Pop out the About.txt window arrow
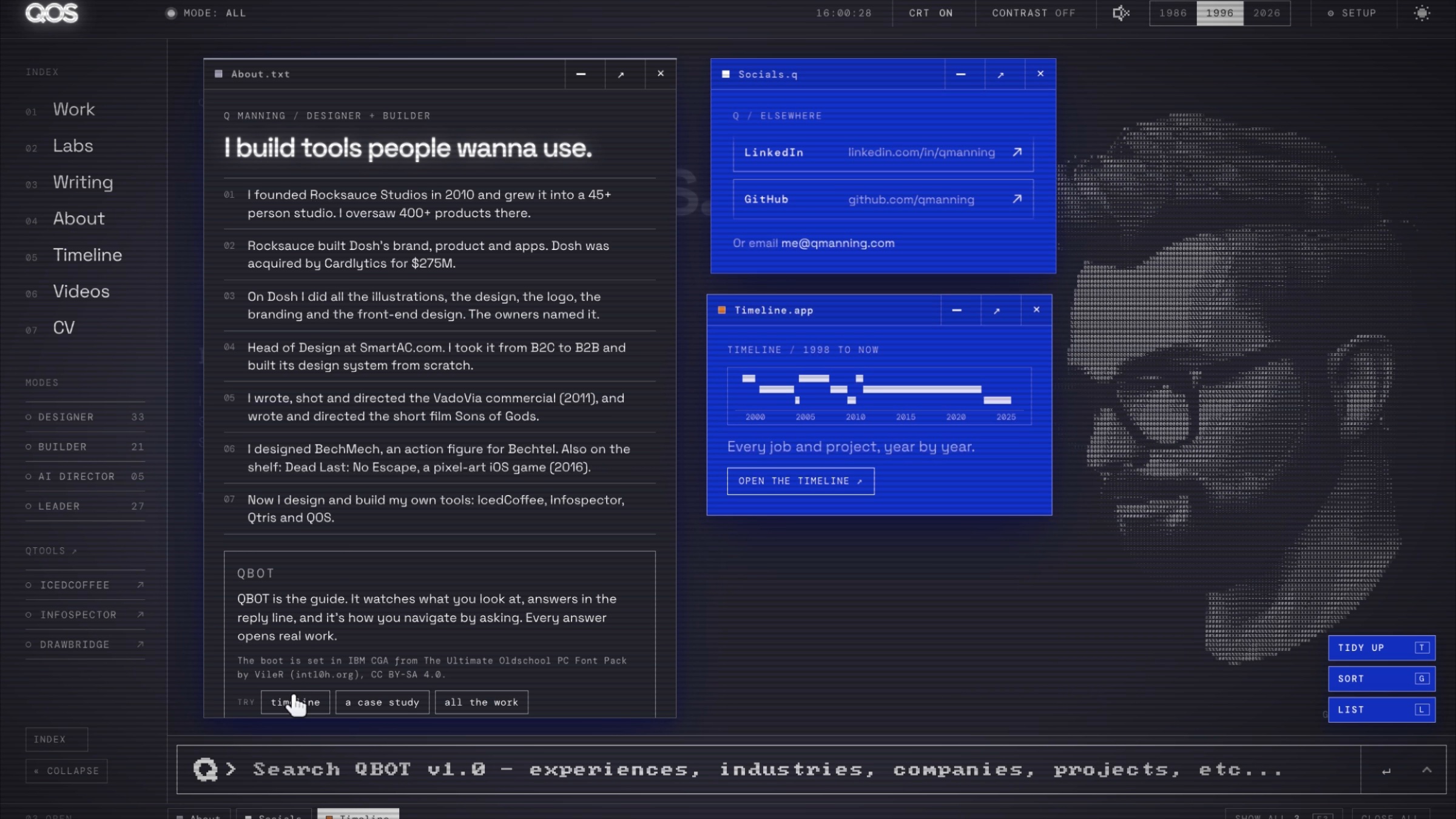Image resolution: width=1456 pixels, height=819 pixels. [x=621, y=74]
